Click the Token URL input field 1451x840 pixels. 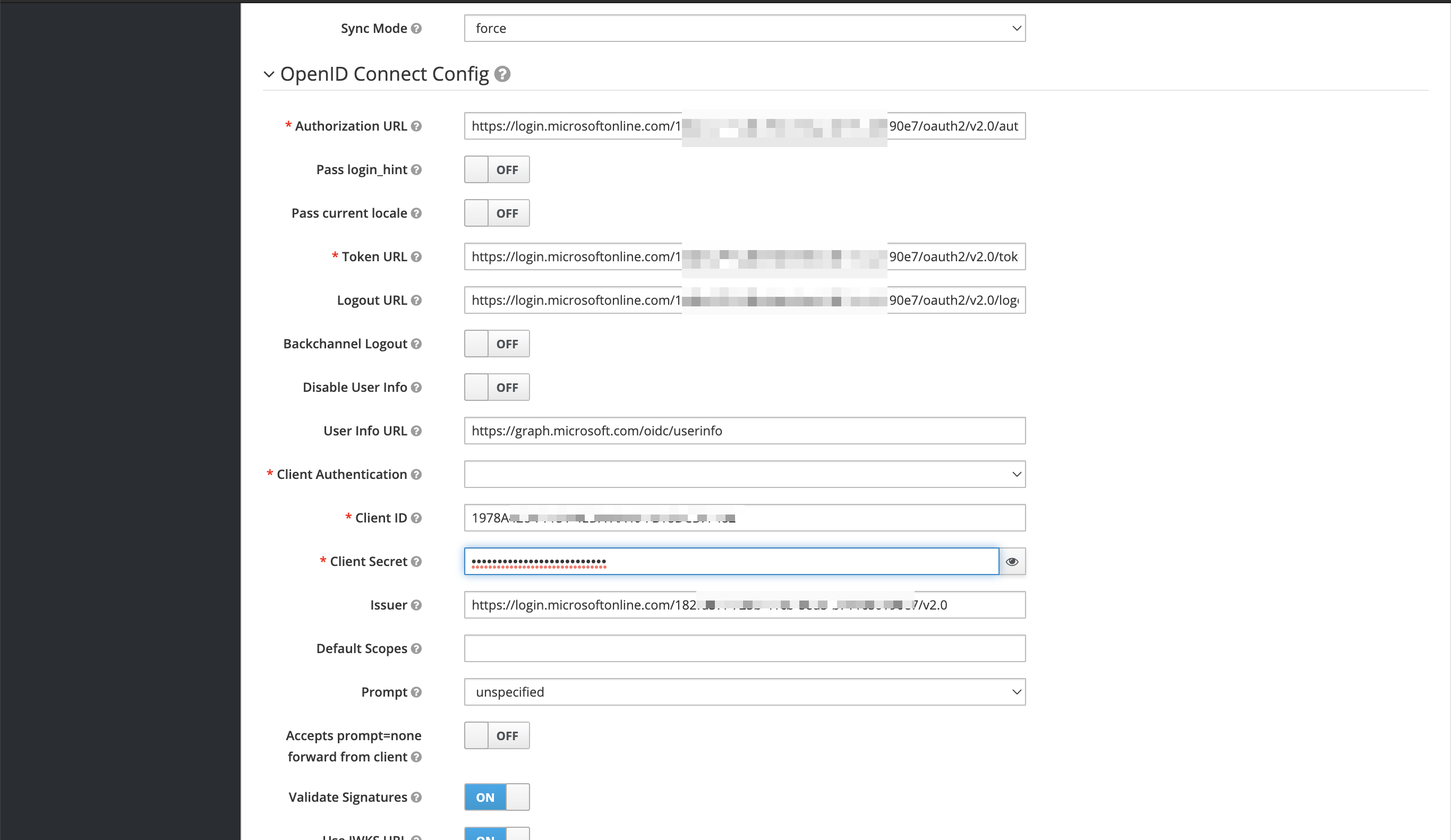coord(745,257)
